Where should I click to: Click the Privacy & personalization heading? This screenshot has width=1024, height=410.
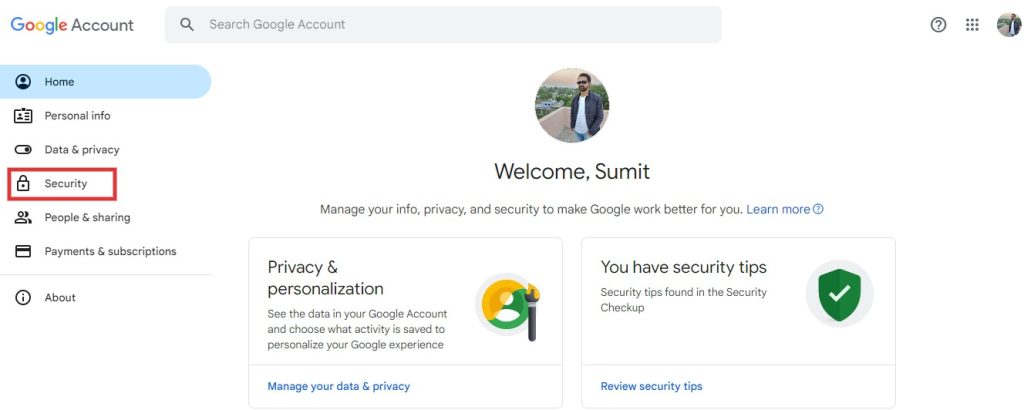point(325,277)
